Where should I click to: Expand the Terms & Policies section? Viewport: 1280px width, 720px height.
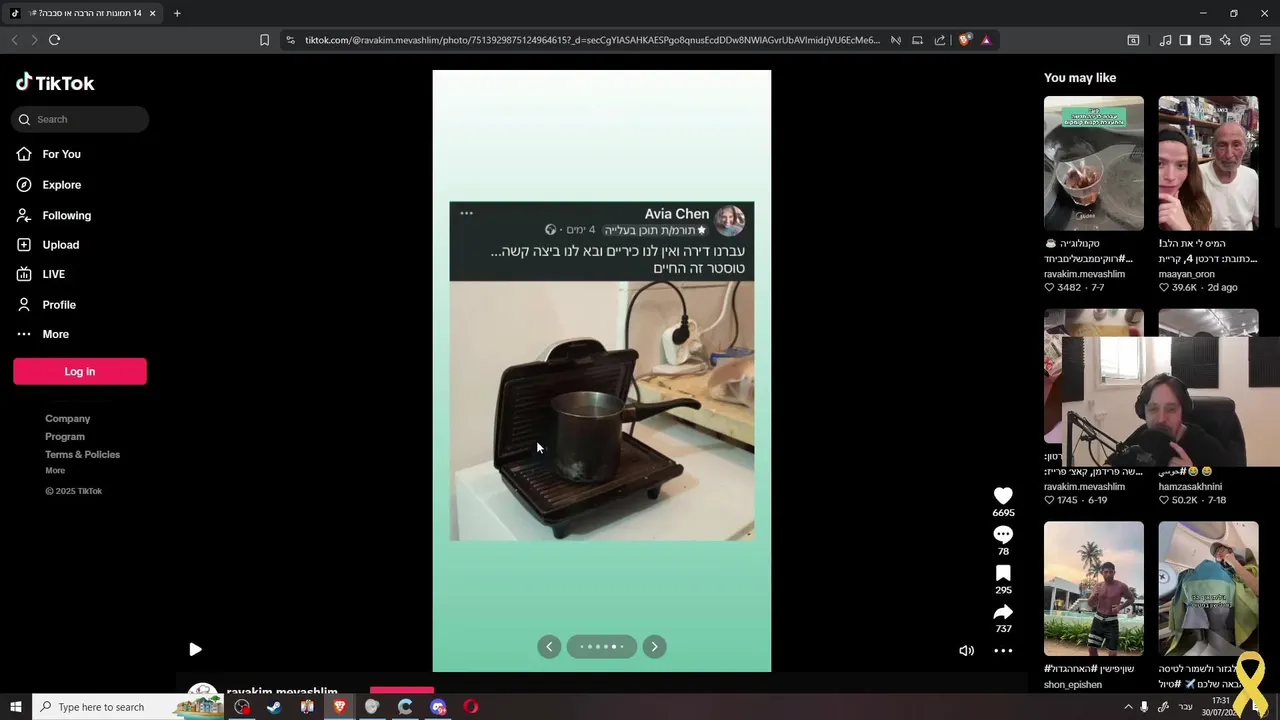pyautogui.click(x=82, y=454)
